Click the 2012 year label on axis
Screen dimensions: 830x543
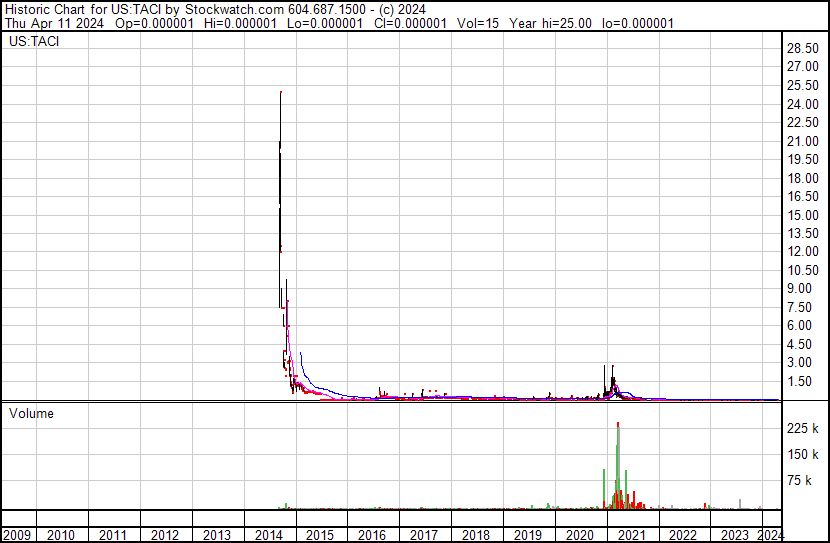[x=165, y=535]
